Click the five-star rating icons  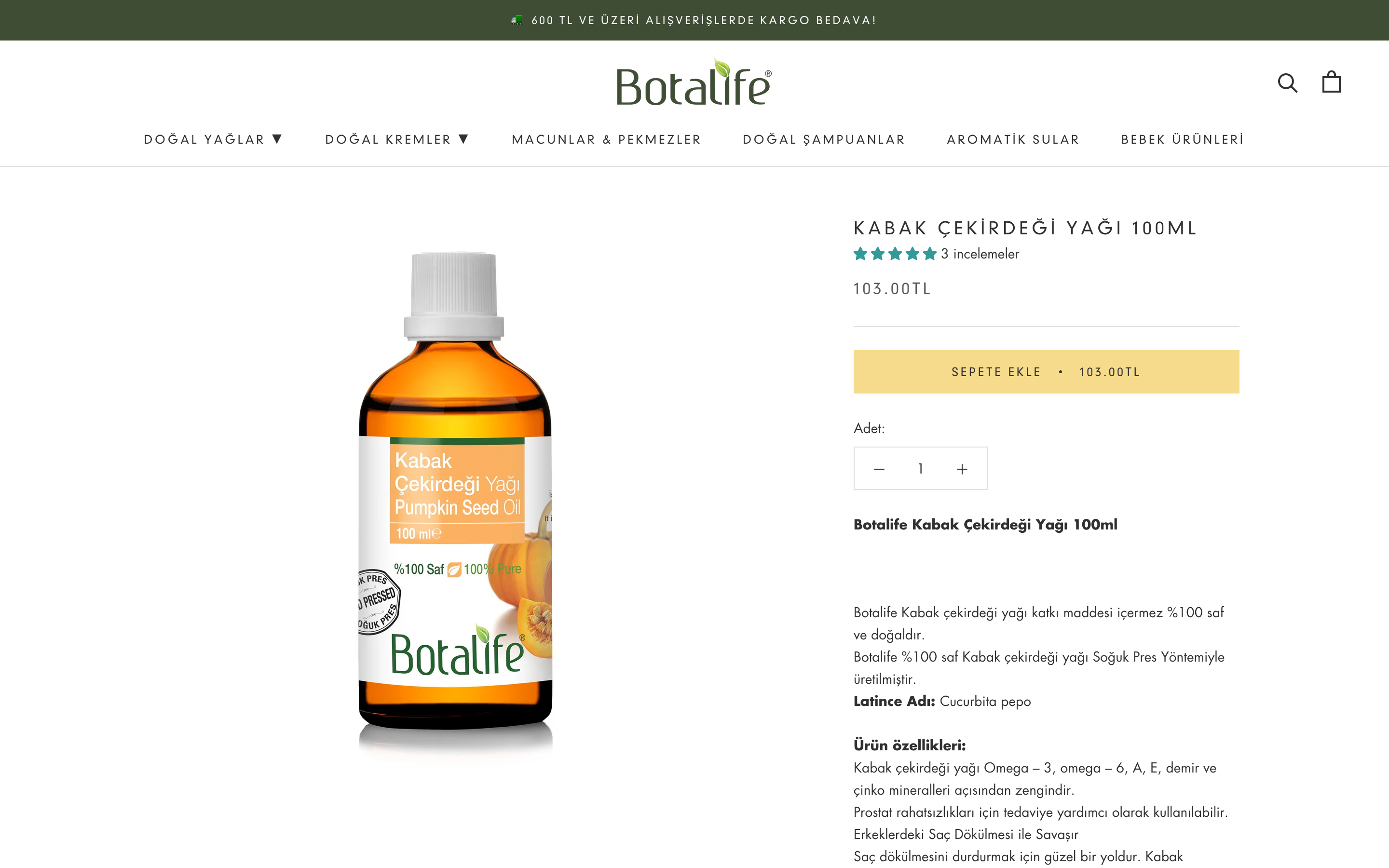pyautogui.click(x=895, y=254)
